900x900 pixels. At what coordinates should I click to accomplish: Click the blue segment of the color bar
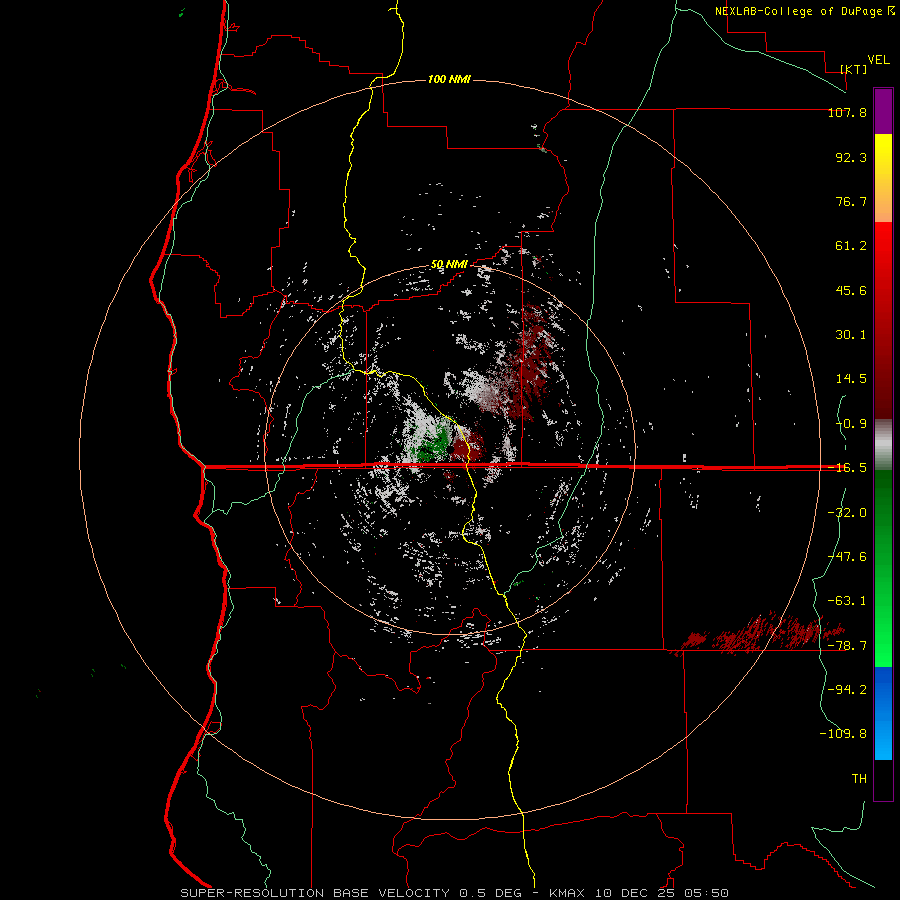point(883,713)
